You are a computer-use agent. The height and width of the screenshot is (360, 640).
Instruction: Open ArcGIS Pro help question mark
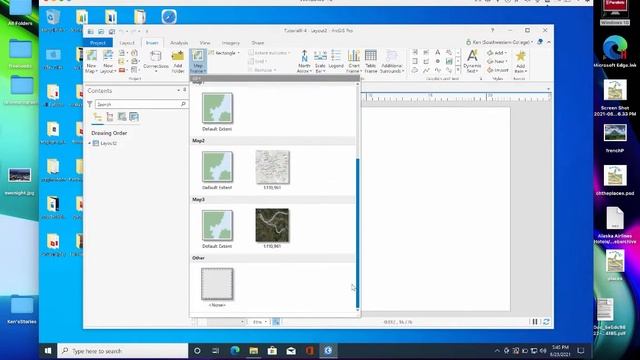493,31
